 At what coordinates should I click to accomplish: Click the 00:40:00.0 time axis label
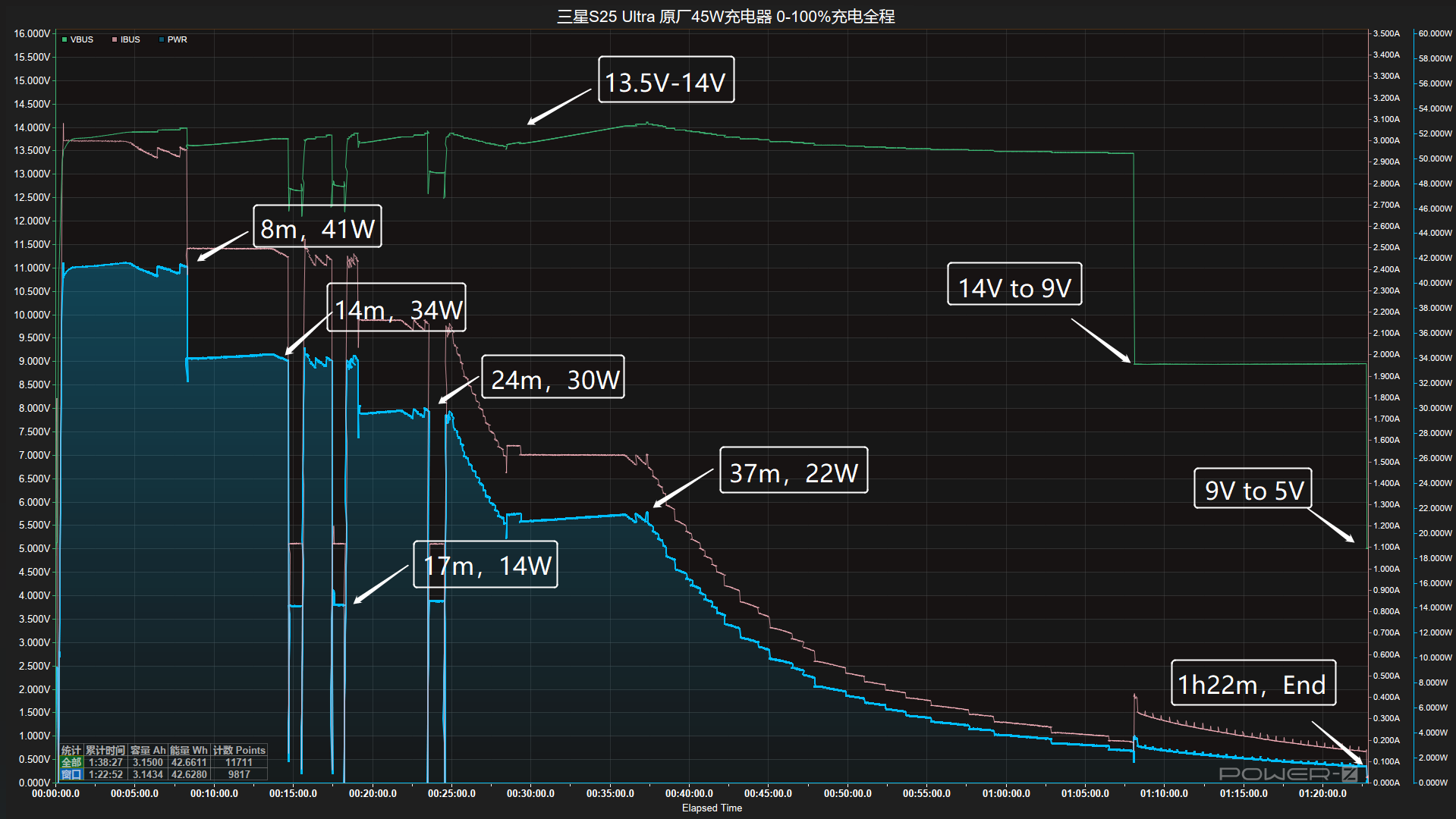tap(689, 793)
